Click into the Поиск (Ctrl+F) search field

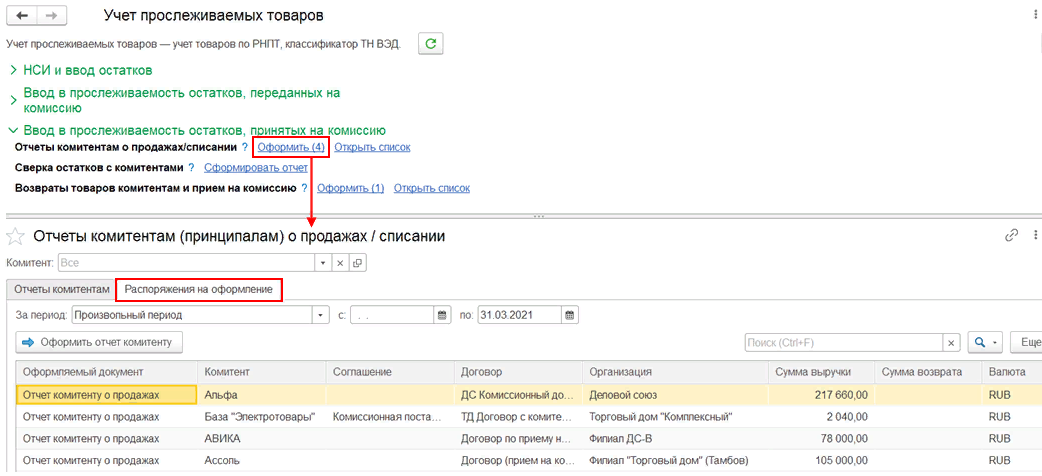pos(843,343)
